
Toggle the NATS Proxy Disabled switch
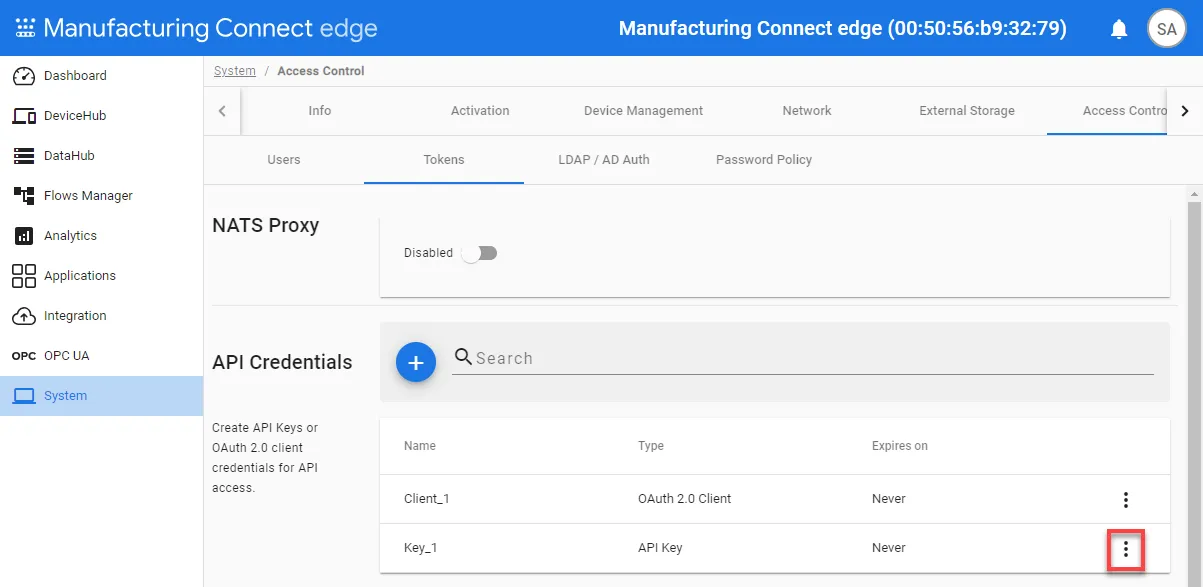pos(479,253)
